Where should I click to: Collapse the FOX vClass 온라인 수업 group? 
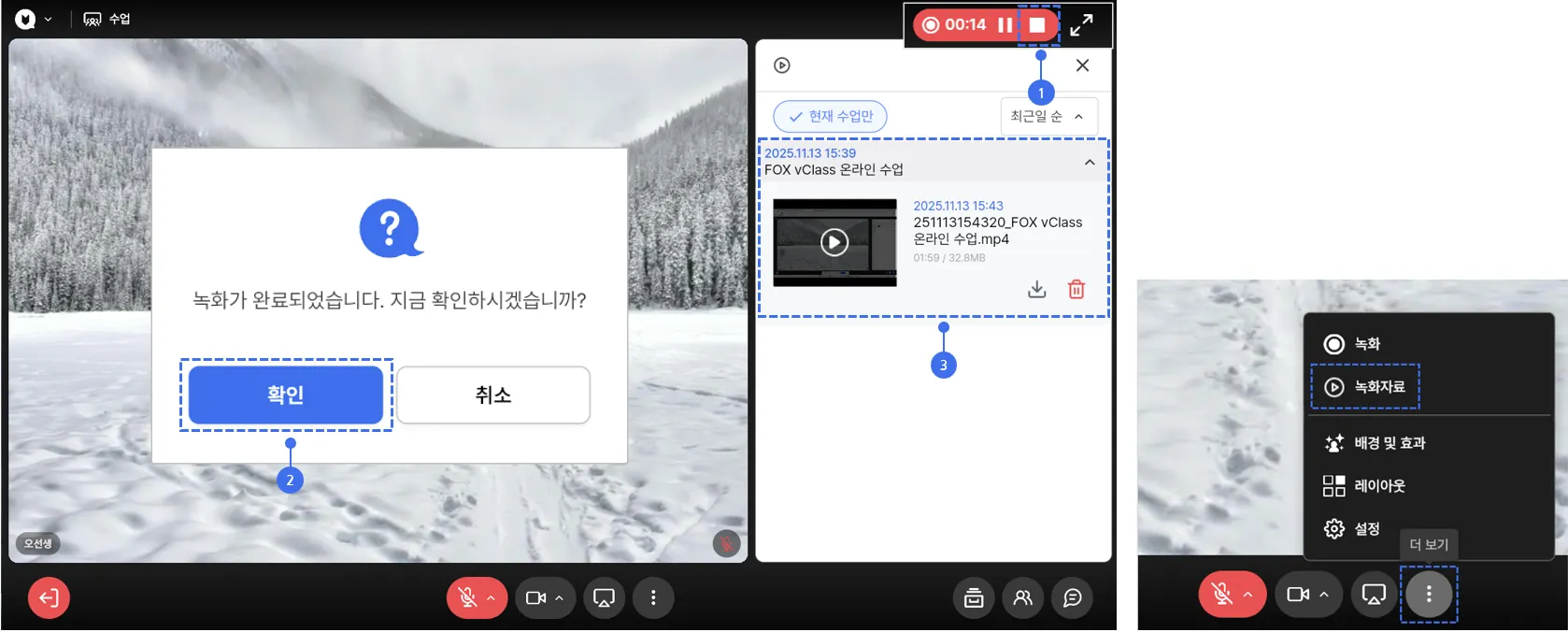1090,162
